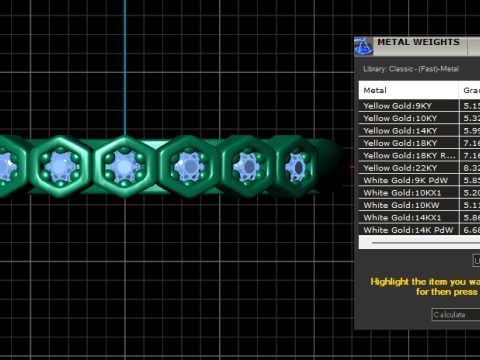Click the hexagon setting on the cyan line
This screenshot has height=360, width=480.
click(124, 166)
